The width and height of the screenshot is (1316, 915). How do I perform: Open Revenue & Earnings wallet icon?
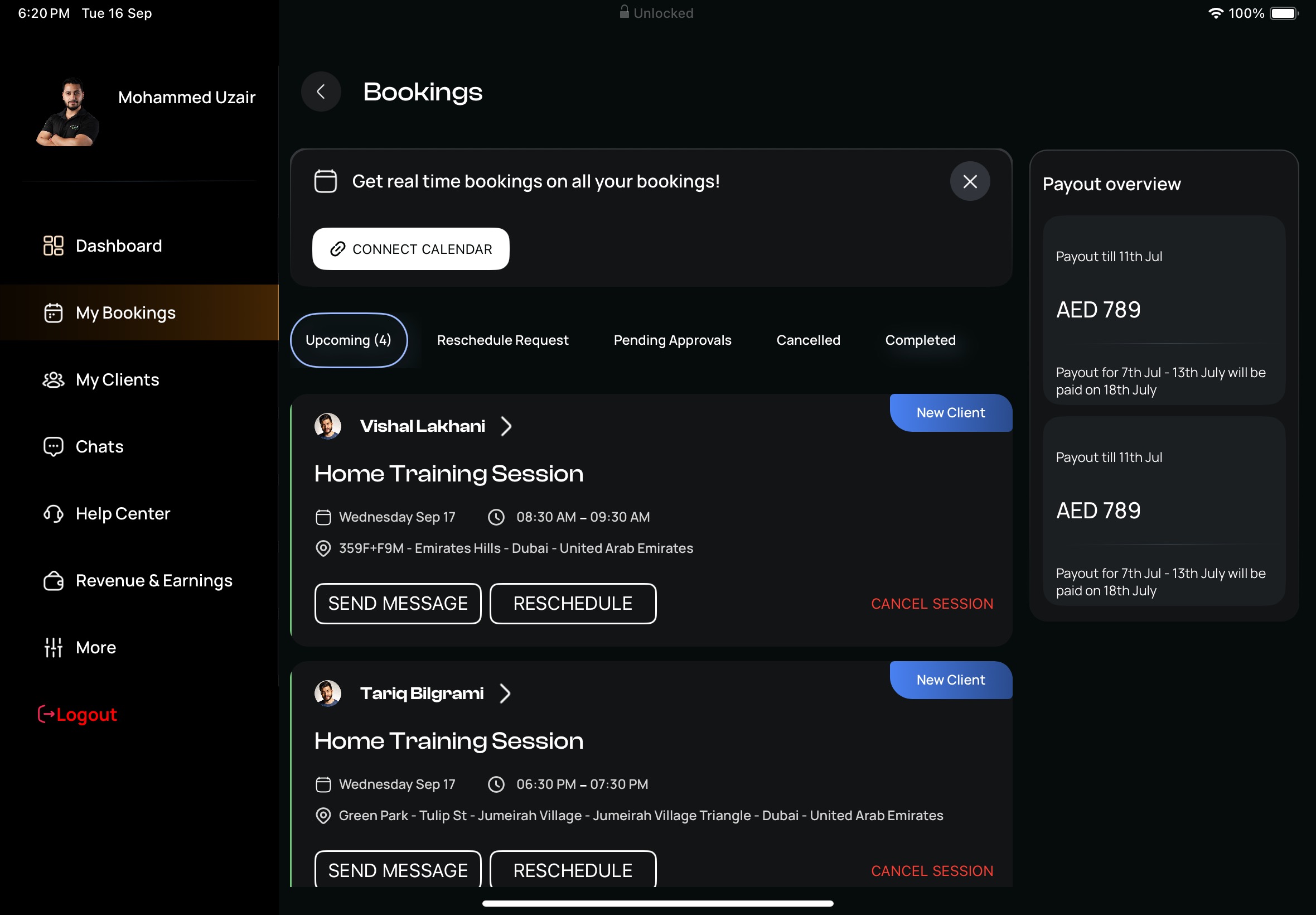pos(54,581)
